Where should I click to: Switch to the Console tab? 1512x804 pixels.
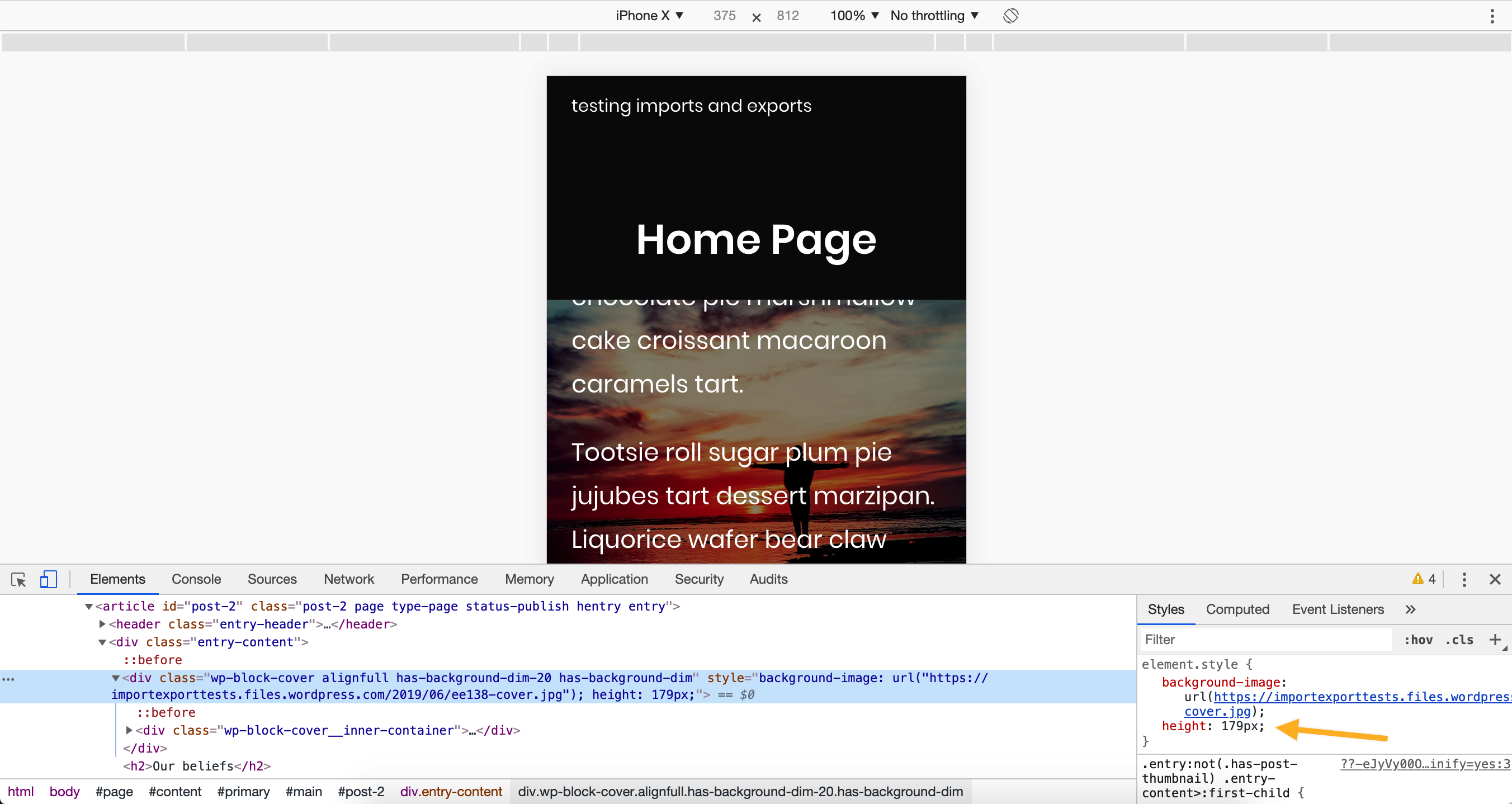pos(196,579)
